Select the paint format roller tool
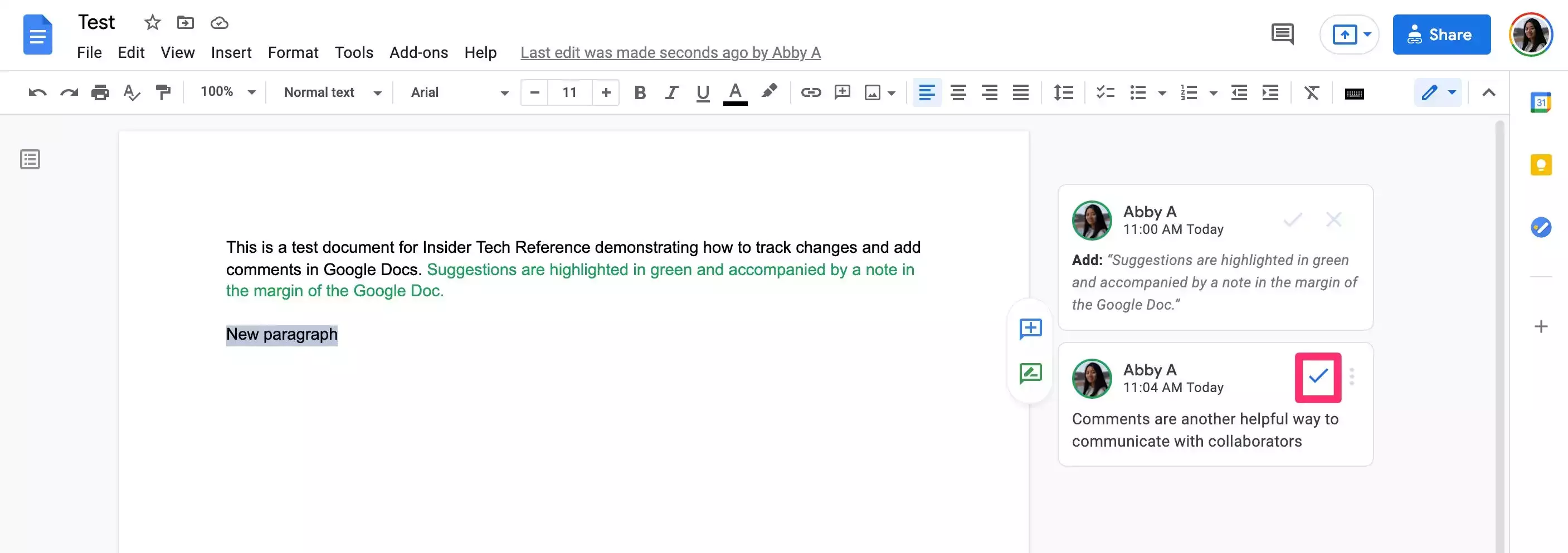The width and height of the screenshot is (1568, 553). pyautogui.click(x=163, y=92)
